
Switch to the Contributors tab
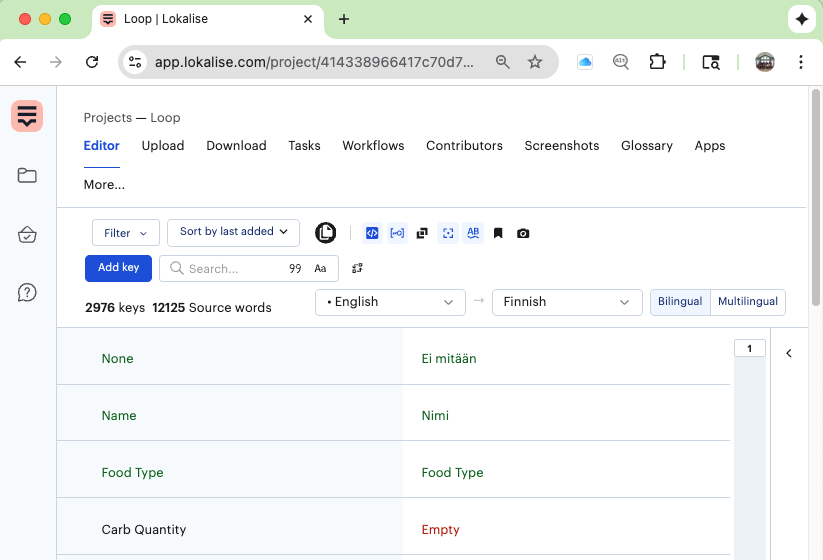pyautogui.click(x=464, y=146)
